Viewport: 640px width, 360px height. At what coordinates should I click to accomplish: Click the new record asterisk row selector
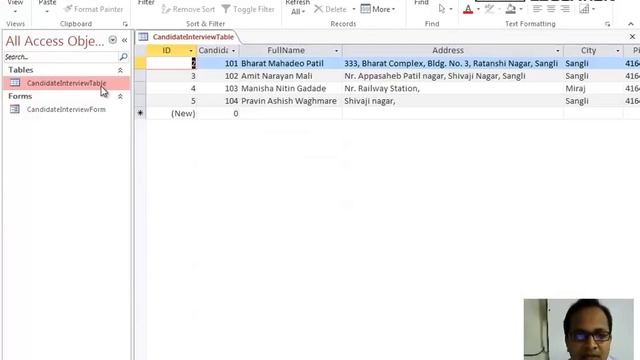(140, 113)
